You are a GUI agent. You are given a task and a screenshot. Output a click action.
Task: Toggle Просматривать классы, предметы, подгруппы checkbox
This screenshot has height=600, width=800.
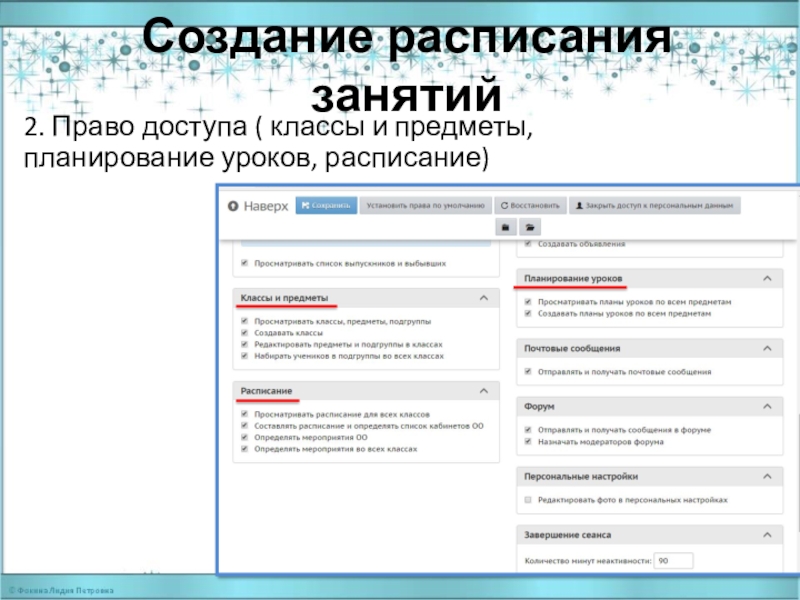(244, 321)
